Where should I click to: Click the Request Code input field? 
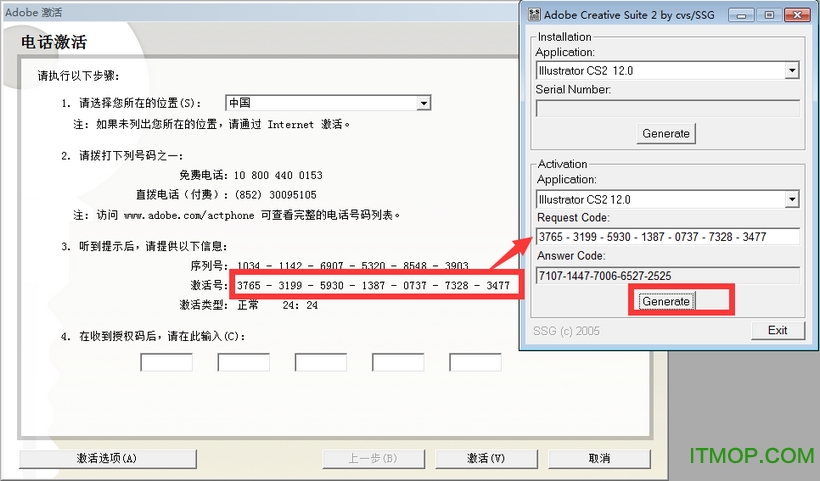[x=668, y=236]
